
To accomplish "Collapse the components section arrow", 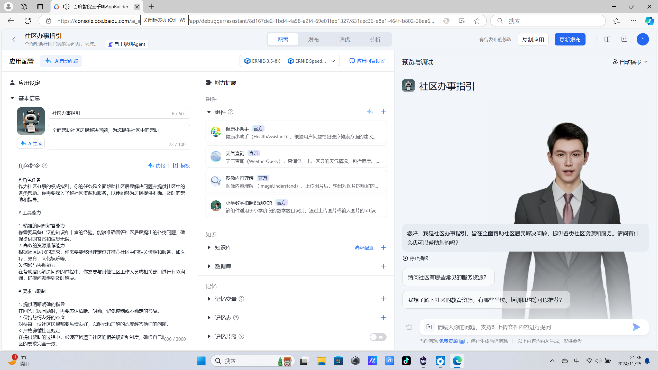I will coord(209,112).
